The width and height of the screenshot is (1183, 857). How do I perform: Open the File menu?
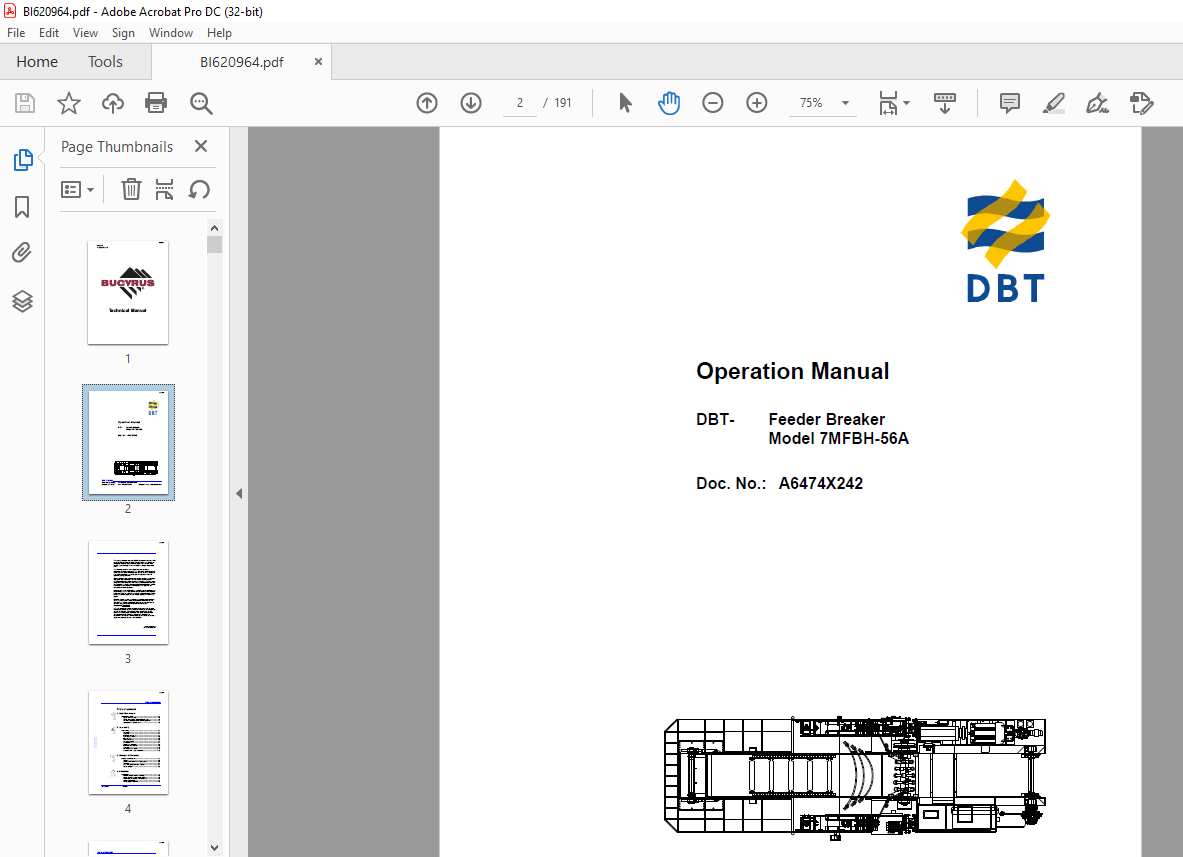(16, 33)
